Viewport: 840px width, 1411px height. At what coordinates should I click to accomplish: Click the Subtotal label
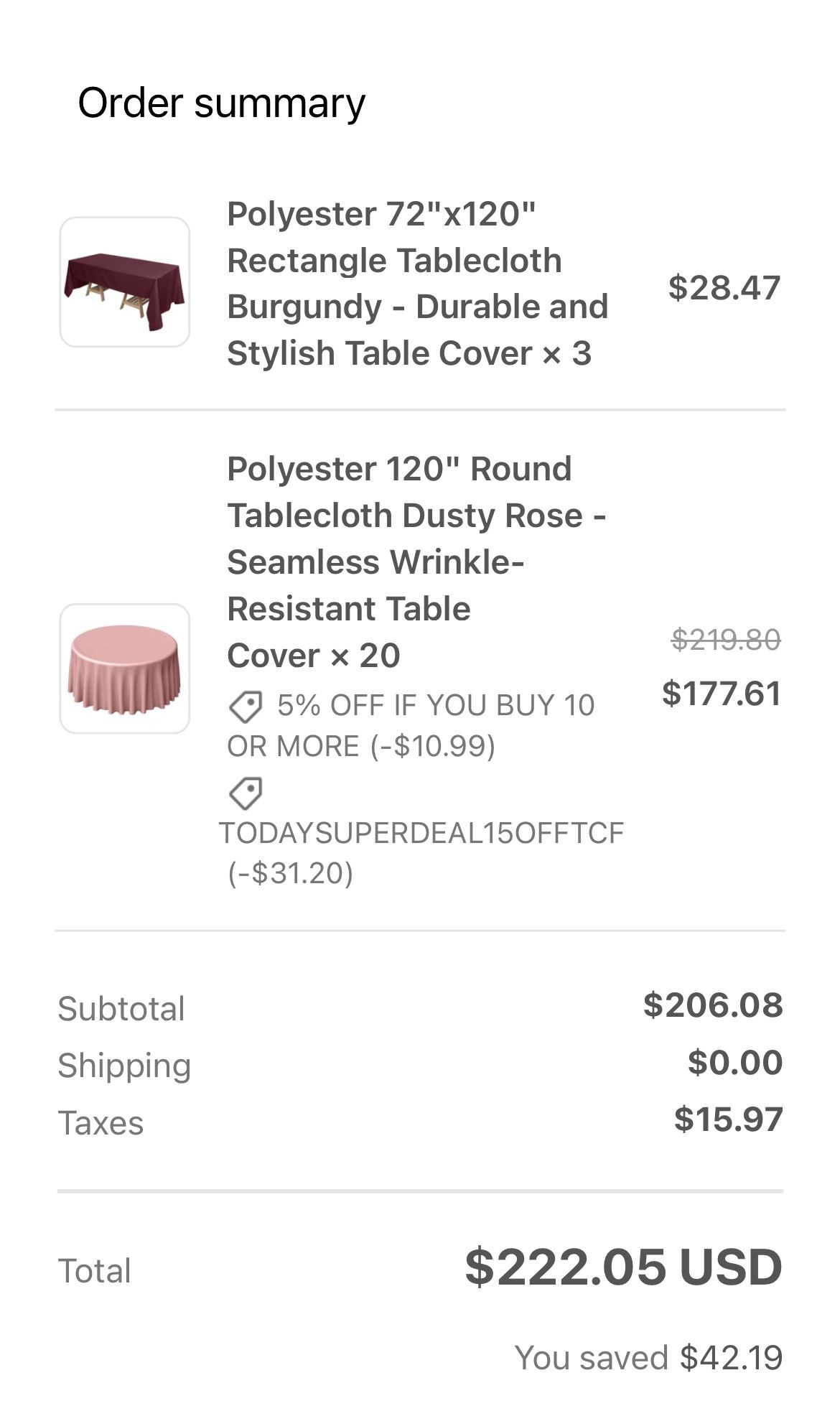click(x=121, y=1008)
